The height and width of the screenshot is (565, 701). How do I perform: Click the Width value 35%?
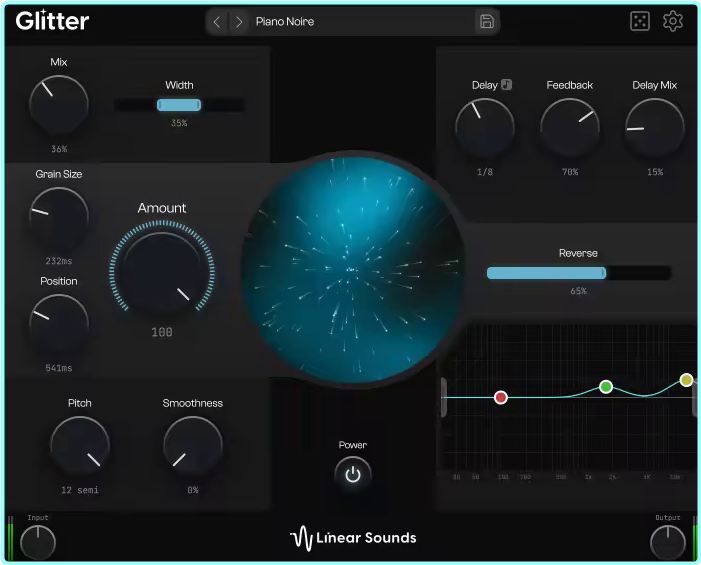[x=179, y=123]
